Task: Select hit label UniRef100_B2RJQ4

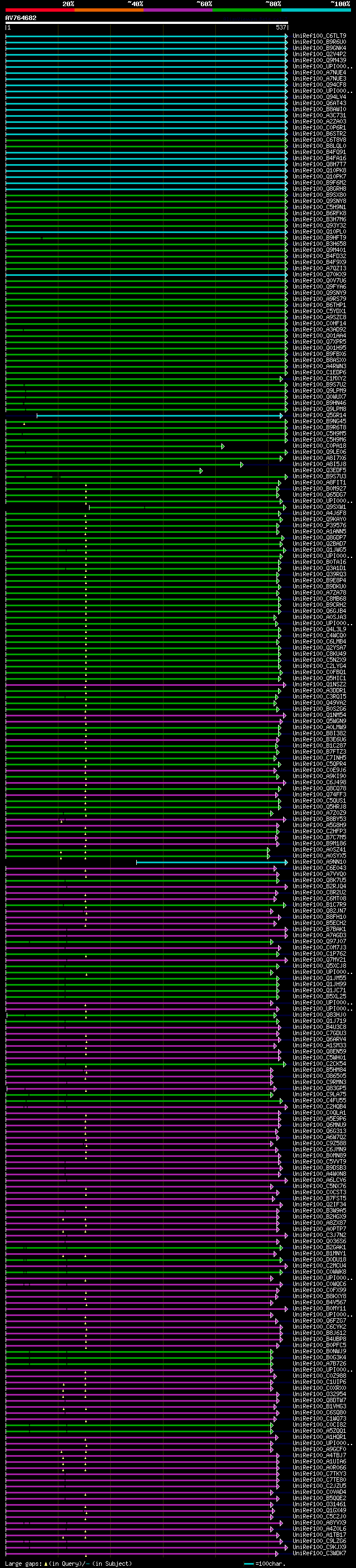Action: click(x=319, y=886)
